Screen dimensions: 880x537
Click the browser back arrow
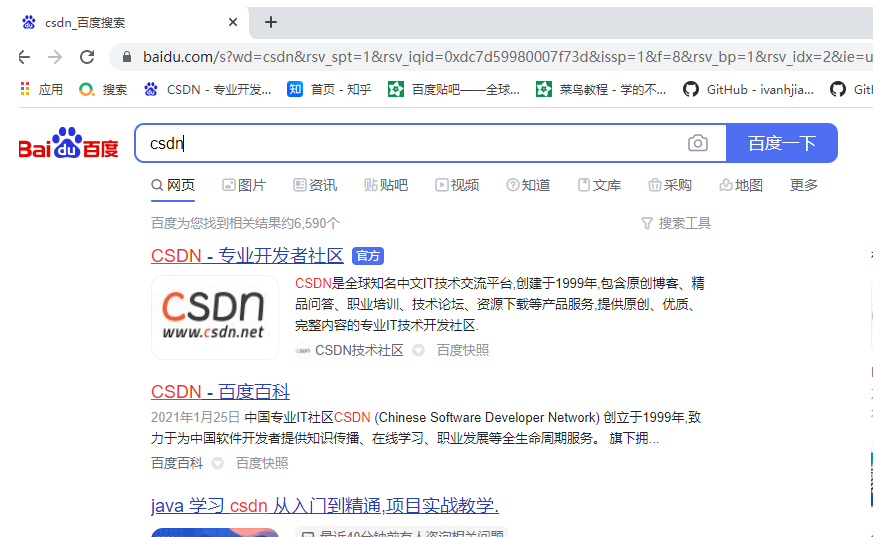click(x=24, y=57)
